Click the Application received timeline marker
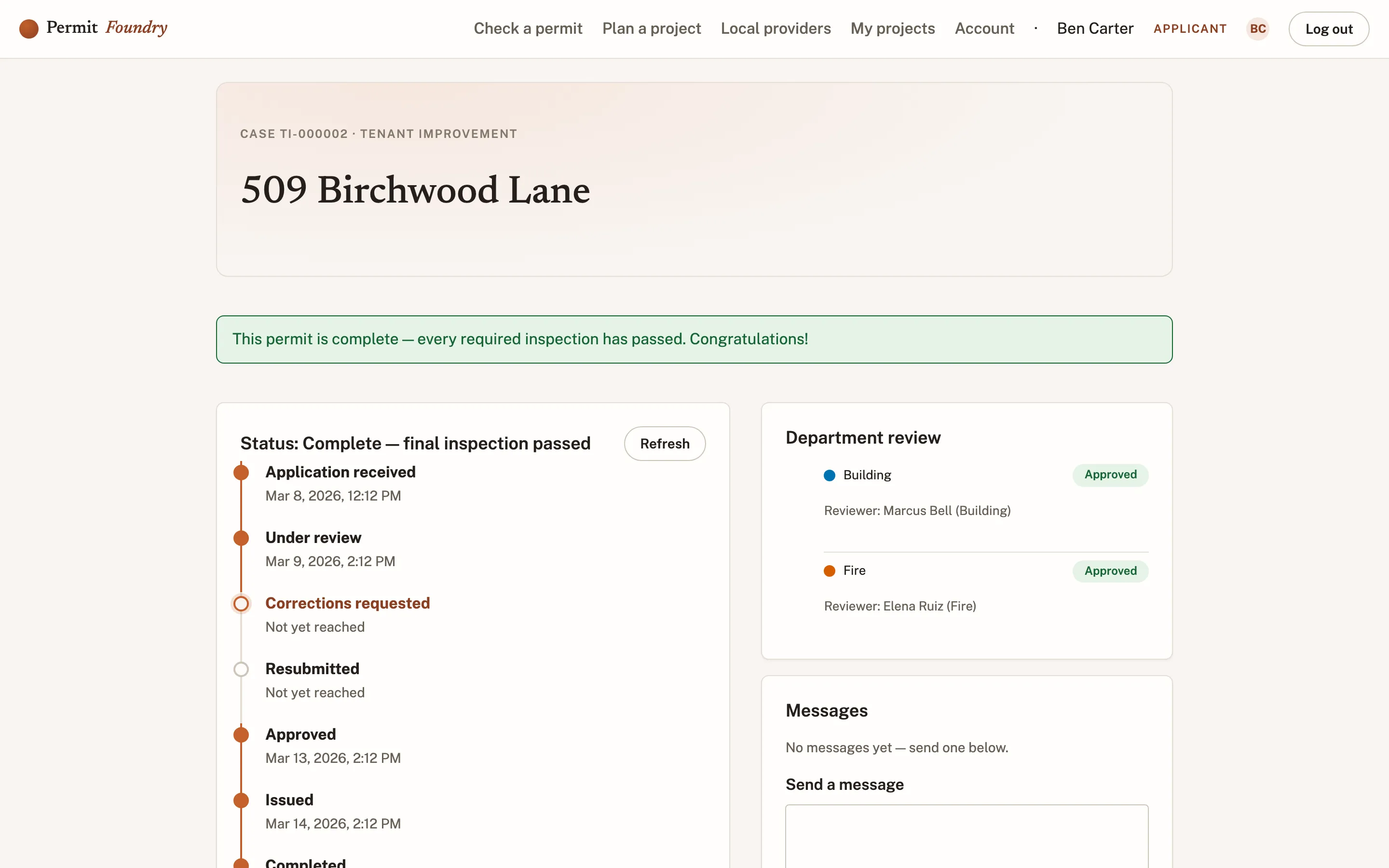Viewport: 1389px width, 868px height. 241,473
